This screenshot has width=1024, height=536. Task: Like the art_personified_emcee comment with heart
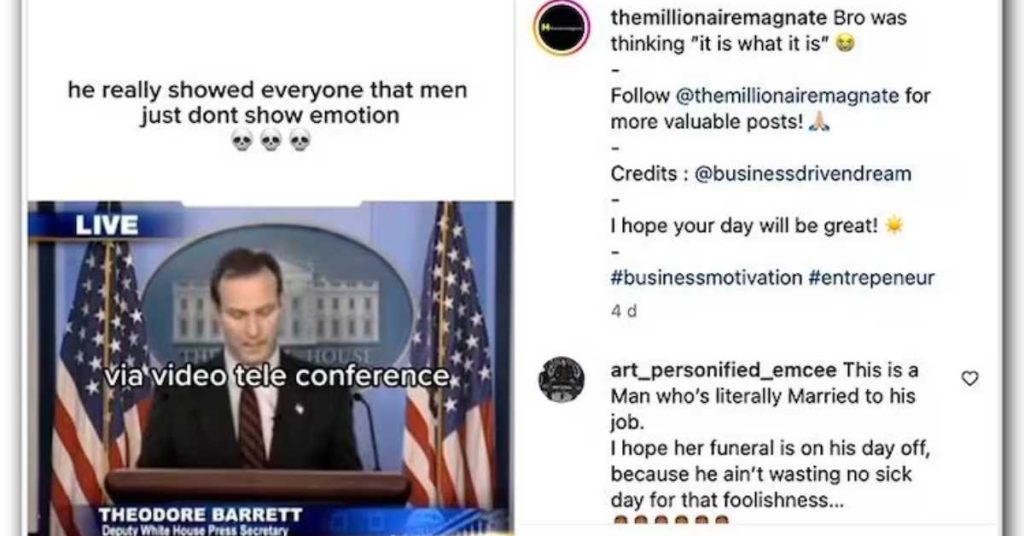pyautogui.click(x=969, y=379)
